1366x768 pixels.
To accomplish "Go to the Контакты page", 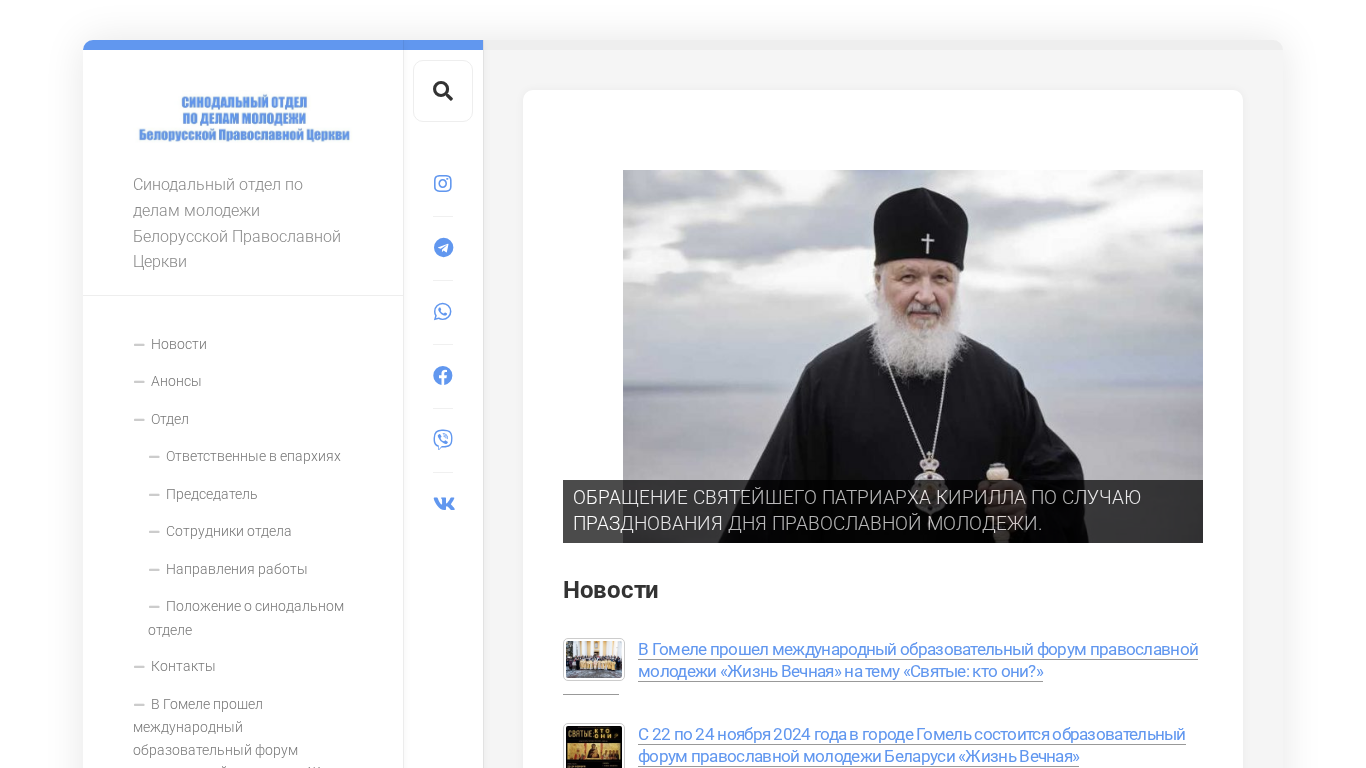I will click(x=183, y=666).
